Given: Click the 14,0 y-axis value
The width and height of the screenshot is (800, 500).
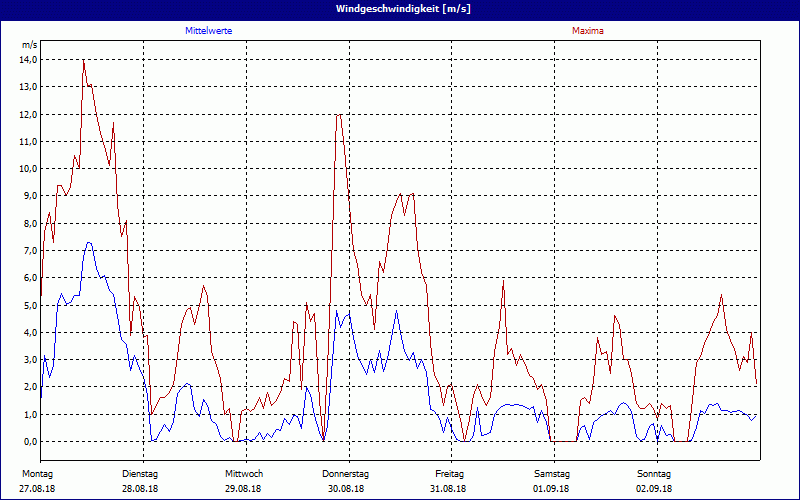Looking at the screenshot, I should [x=28, y=60].
